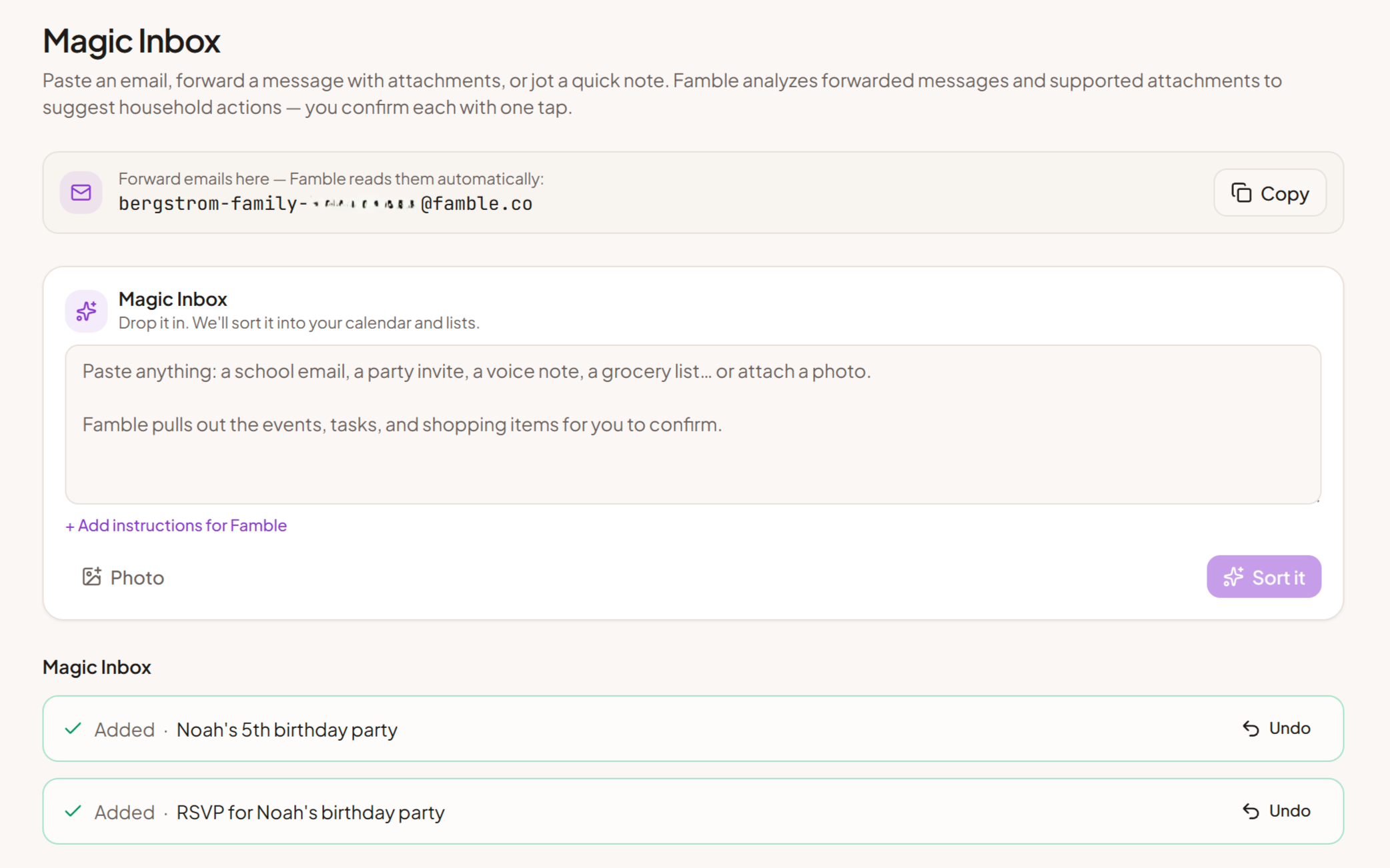This screenshot has height=868, width=1390.
Task: Click 'Drop it in. We'll sort it' subtitle
Action: pyautogui.click(x=299, y=323)
